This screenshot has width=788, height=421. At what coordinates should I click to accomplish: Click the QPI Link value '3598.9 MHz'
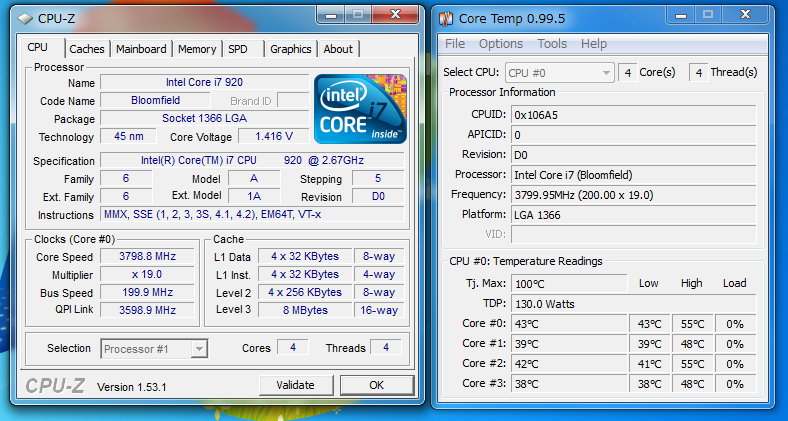click(147, 310)
